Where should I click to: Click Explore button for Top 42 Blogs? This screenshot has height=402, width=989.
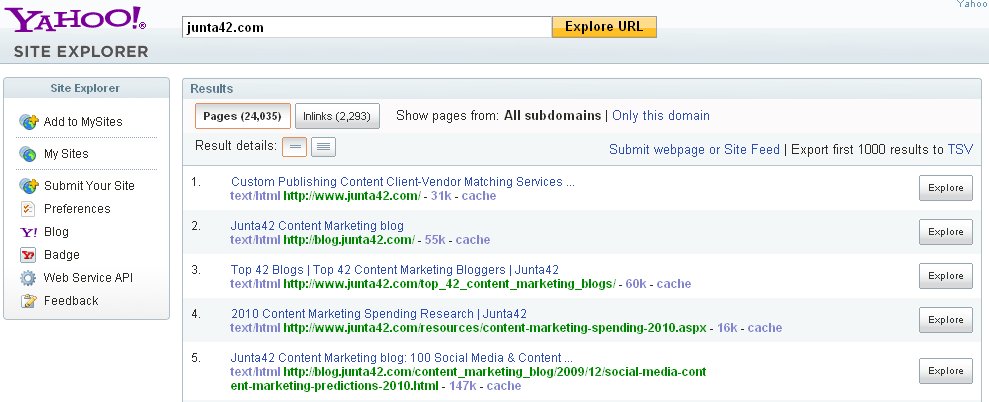pos(945,276)
